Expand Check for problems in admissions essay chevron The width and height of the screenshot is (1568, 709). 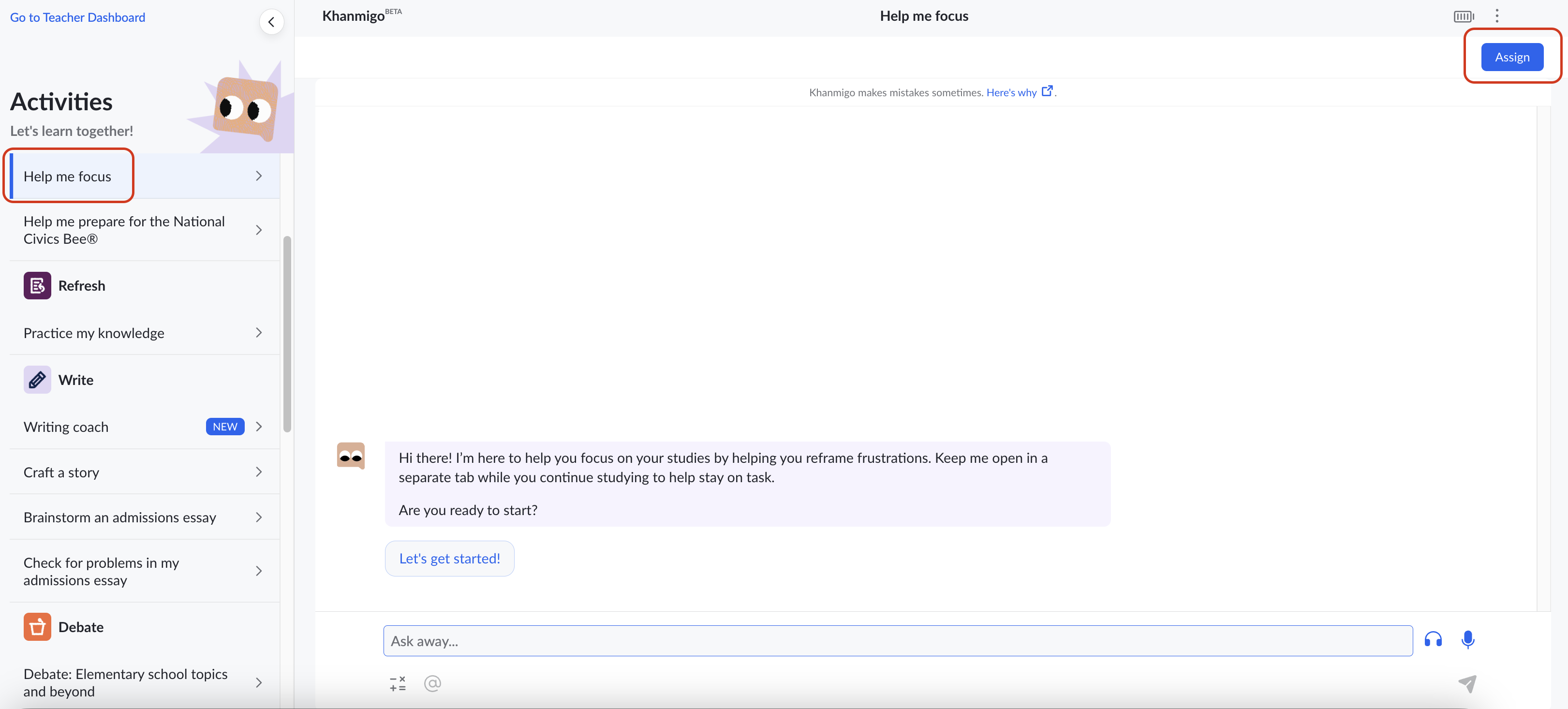[x=259, y=571]
